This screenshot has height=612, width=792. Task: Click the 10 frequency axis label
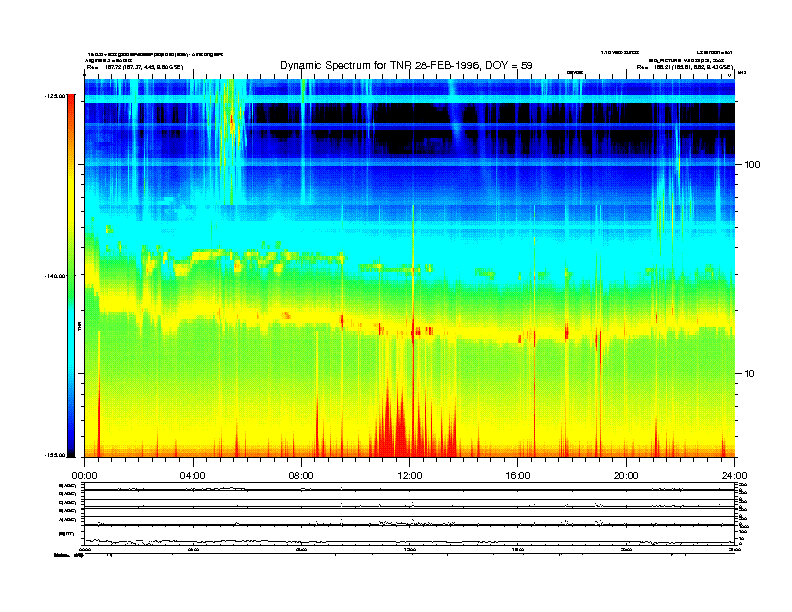750,374
